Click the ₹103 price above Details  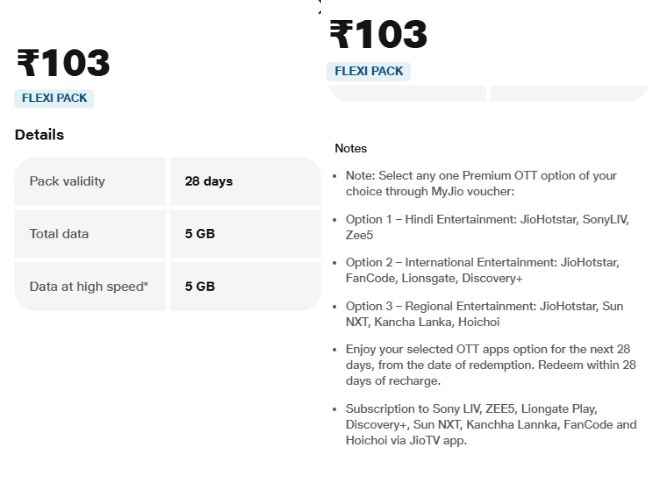click(63, 63)
